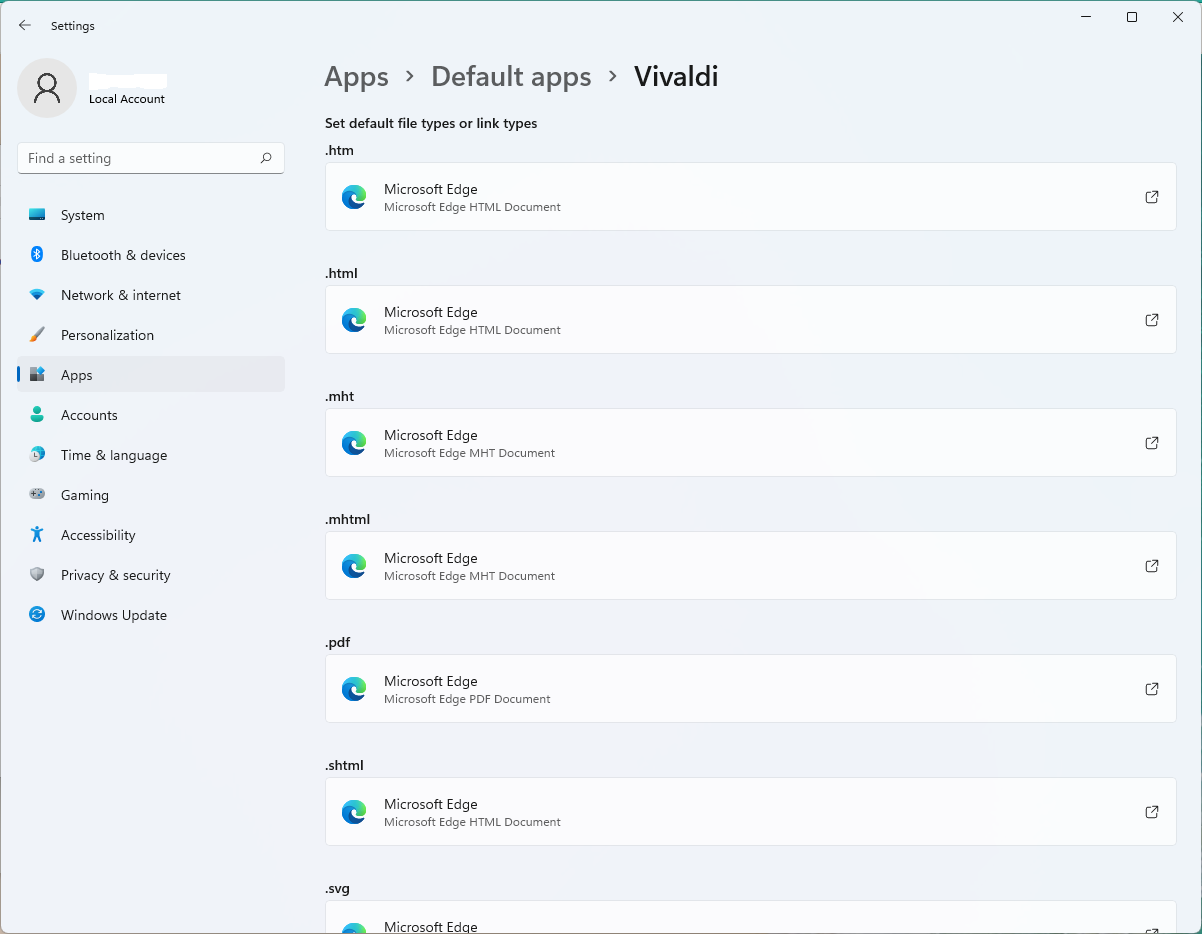Click the Windows Update sync icon
Viewport: 1202px width, 934px height.
click(37, 615)
